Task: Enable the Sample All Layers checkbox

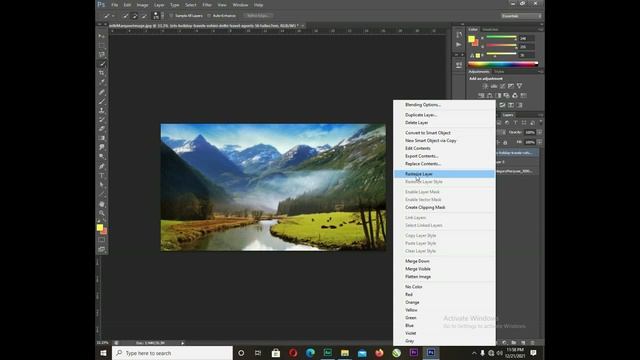Action: click(x=171, y=16)
